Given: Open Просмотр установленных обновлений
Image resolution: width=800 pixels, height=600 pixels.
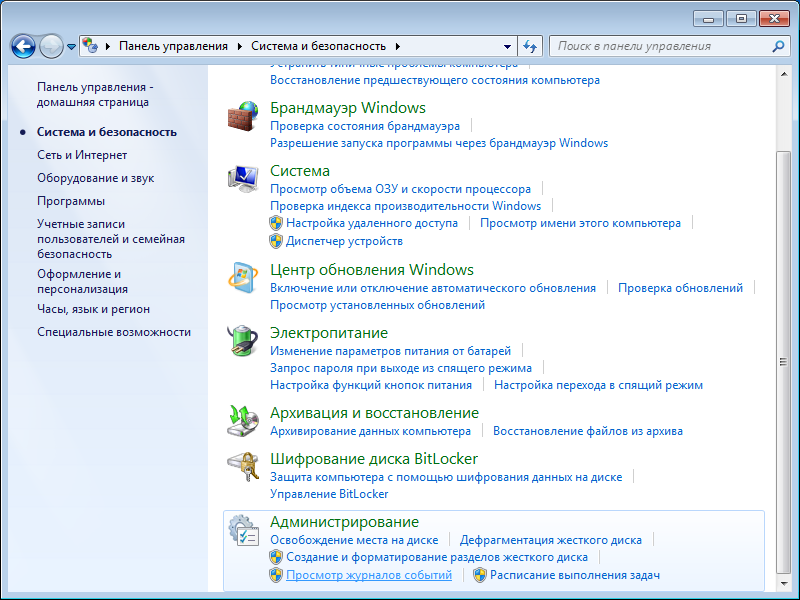Looking at the screenshot, I should pyautogui.click(x=377, y=305).
